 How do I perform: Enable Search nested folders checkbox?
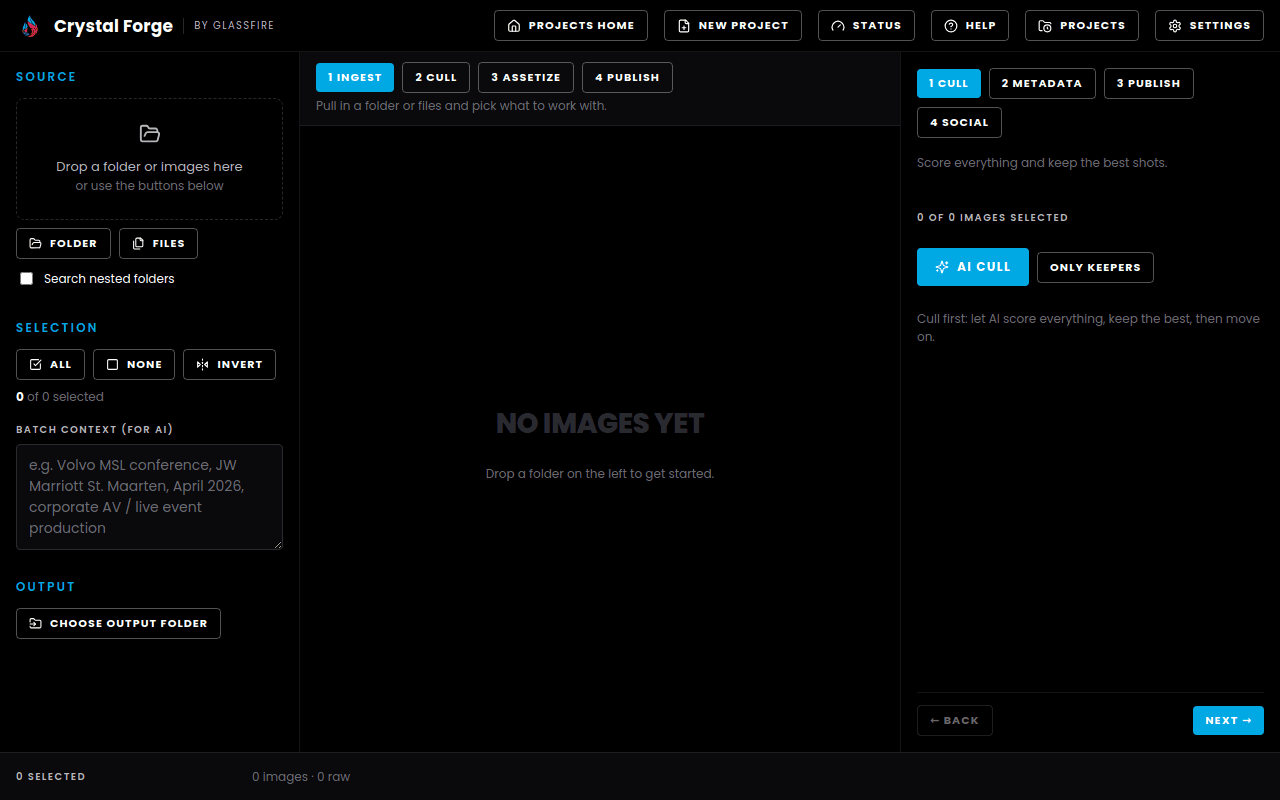tap(27, 279)
